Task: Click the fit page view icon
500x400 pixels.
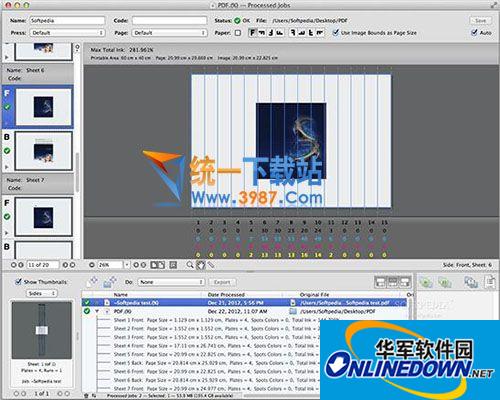Action: coord(173,265)
